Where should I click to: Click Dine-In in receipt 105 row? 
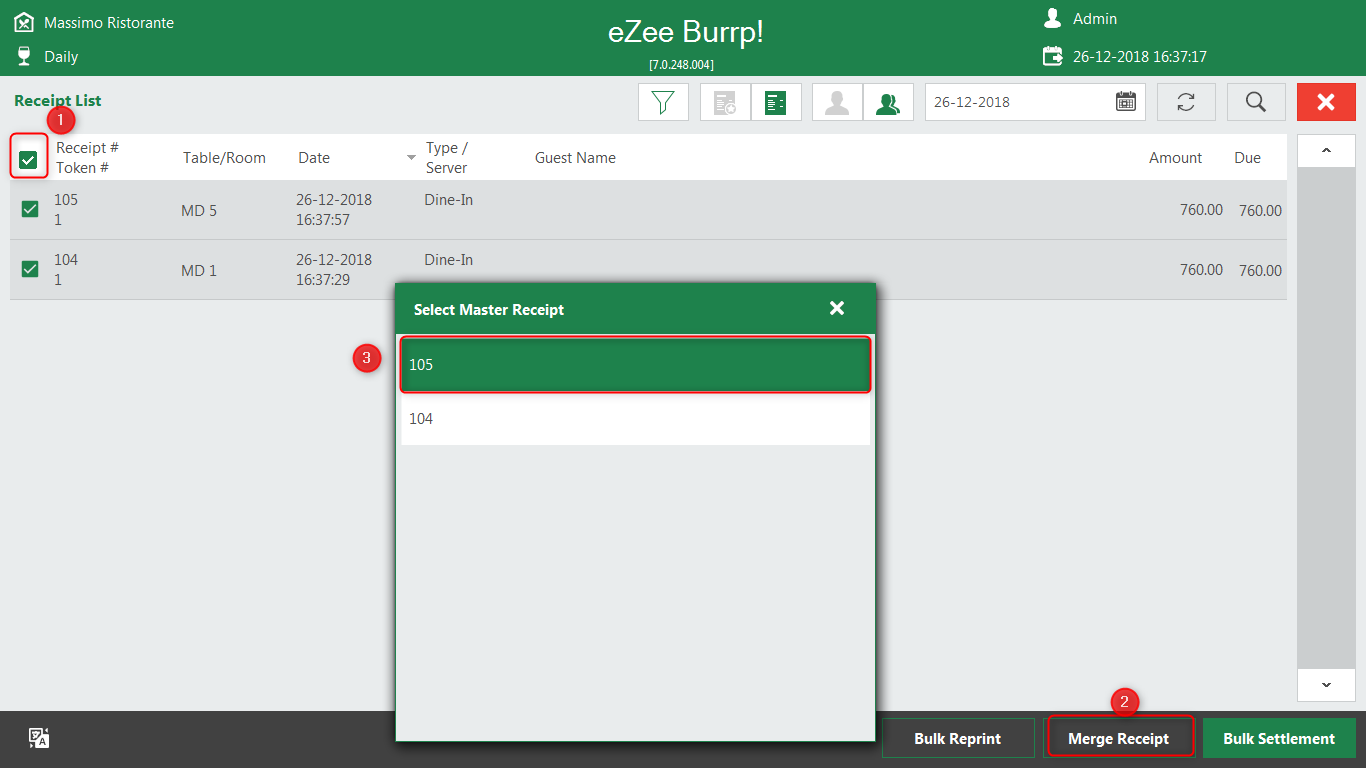449,200
